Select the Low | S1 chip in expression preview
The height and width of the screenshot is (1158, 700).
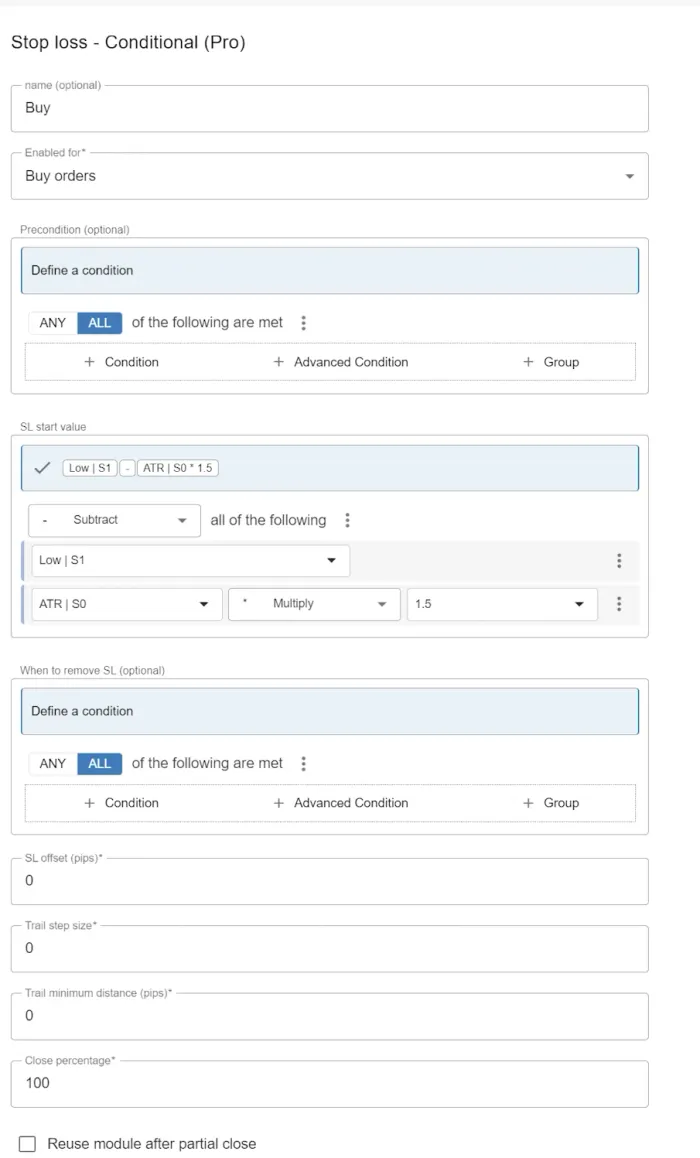(89, 467)
